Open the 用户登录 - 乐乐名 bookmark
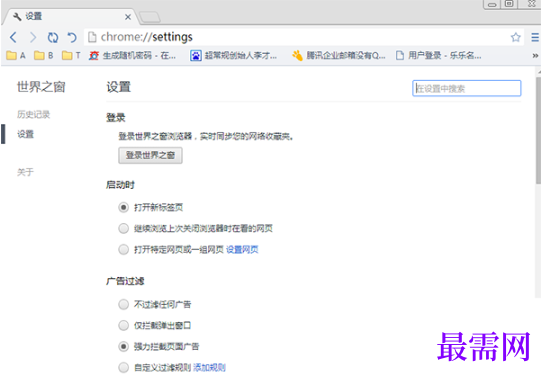The width and height of the screenshot is (549, 378). (438, 55)
